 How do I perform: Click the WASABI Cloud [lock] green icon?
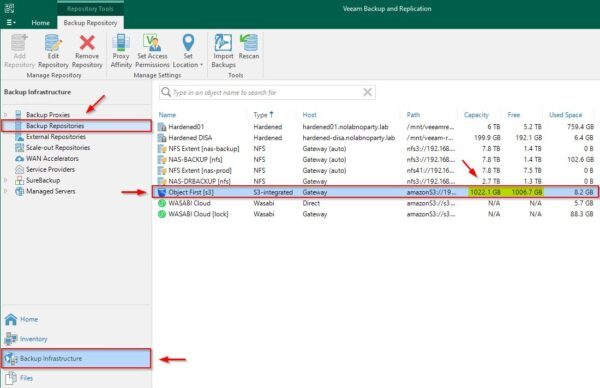point(162,214)
